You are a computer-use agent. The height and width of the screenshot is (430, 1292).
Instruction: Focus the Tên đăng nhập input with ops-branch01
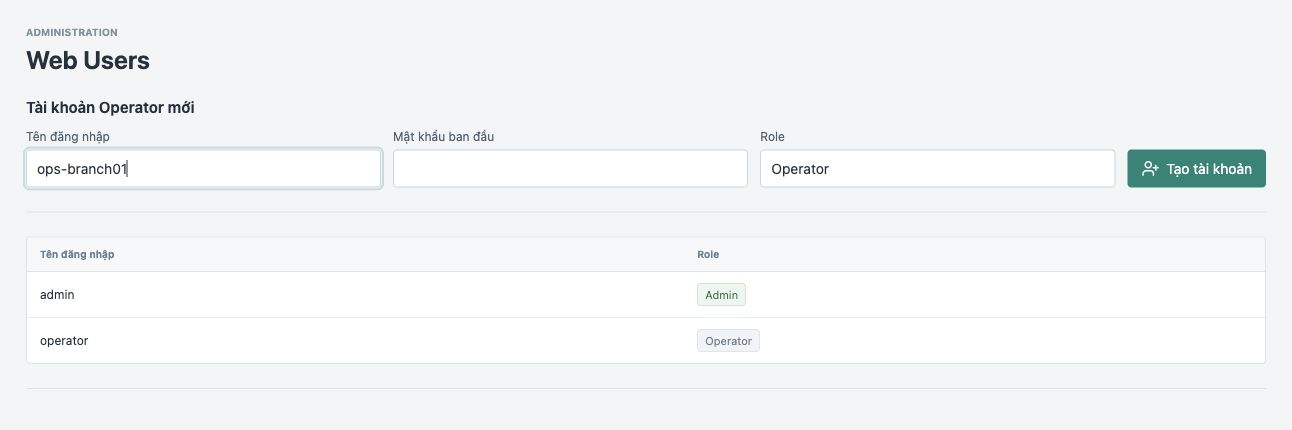click(203, 169)
